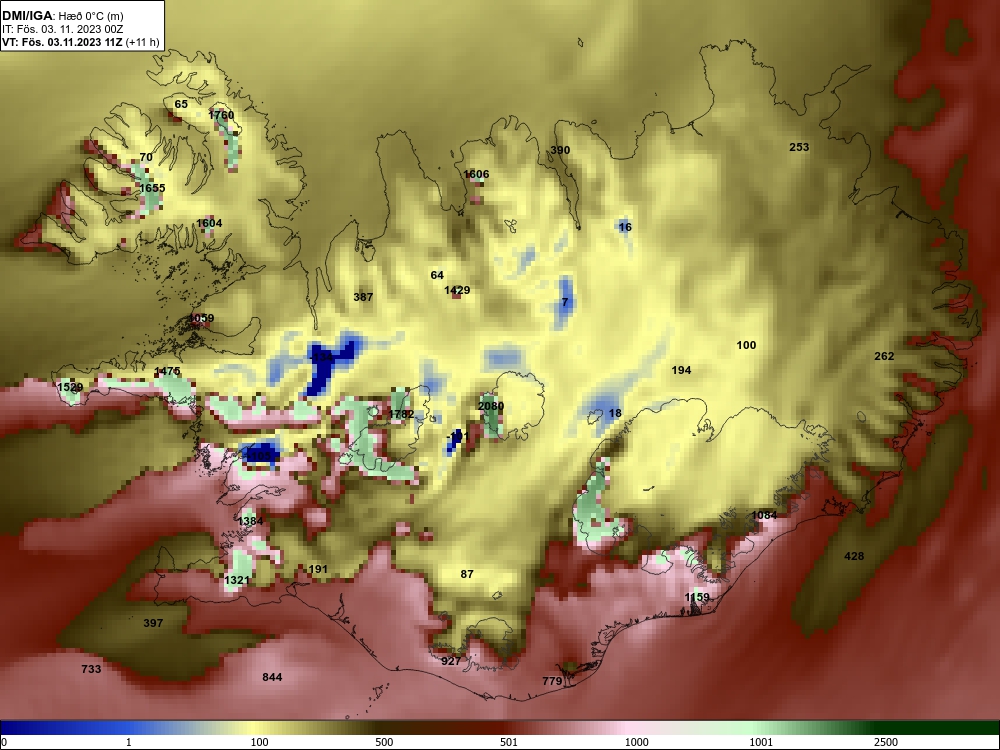The width and height of the screenshot is (1000, 750).
Task: Click the map value 16
Action: tap(625, 227)
